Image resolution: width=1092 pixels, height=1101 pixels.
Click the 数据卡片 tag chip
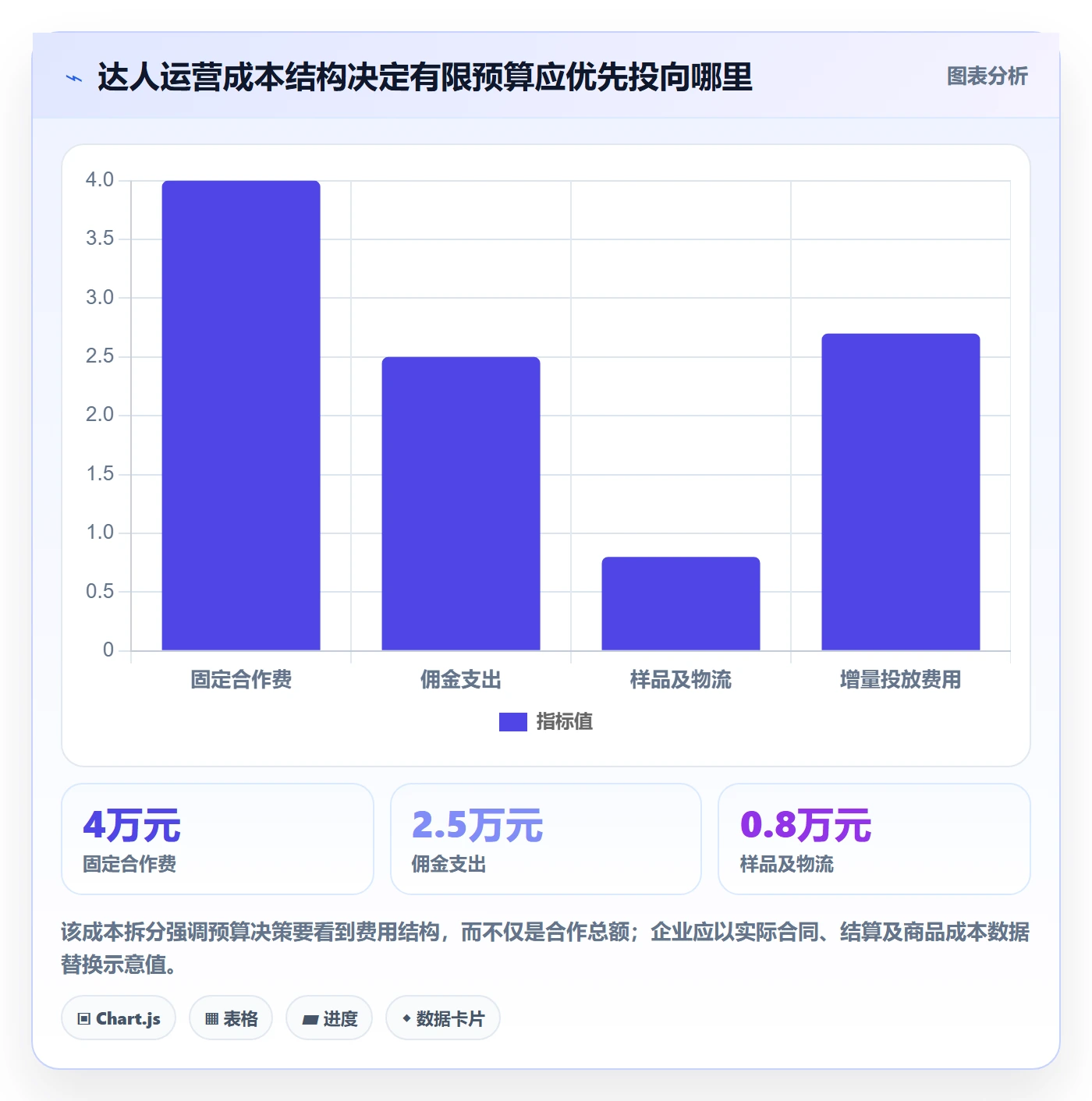(443, 1018)
